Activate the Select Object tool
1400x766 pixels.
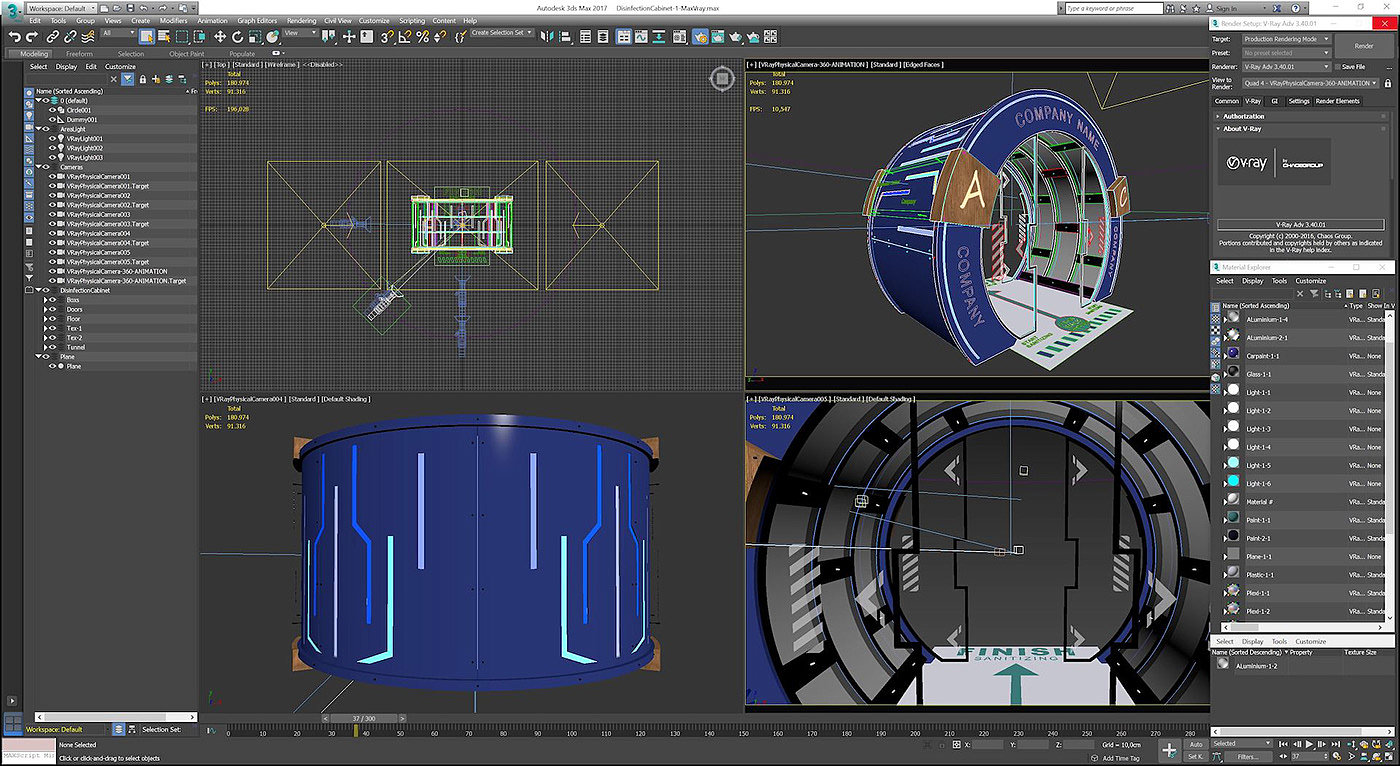(147, 37)
